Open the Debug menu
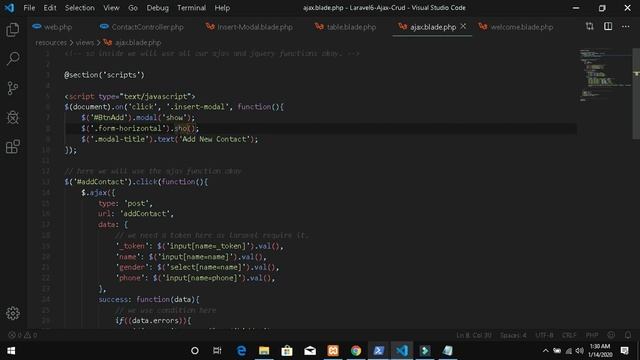640x360 pixels. (158, 8)
